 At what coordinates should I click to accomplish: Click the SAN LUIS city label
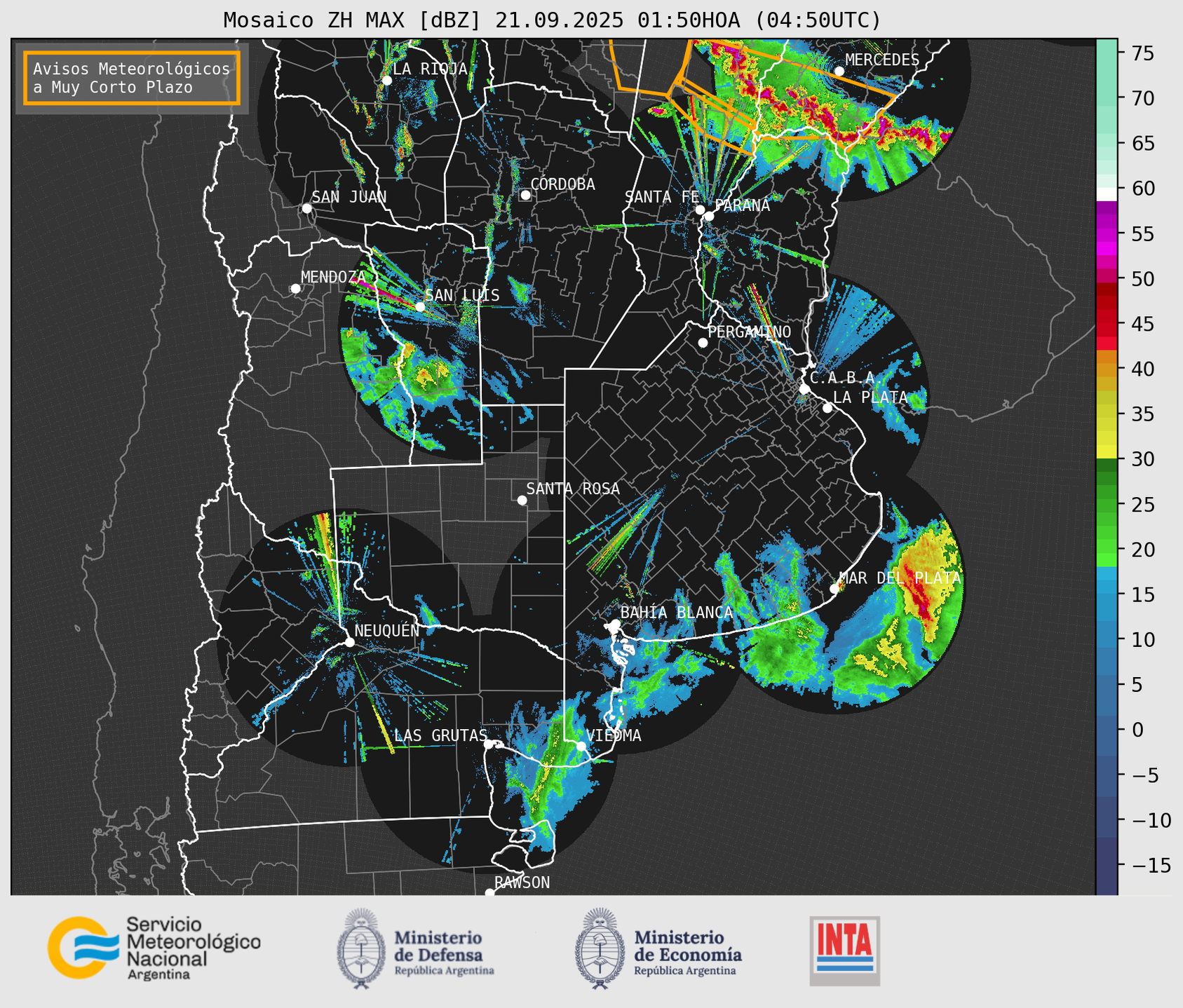(462, 295)
